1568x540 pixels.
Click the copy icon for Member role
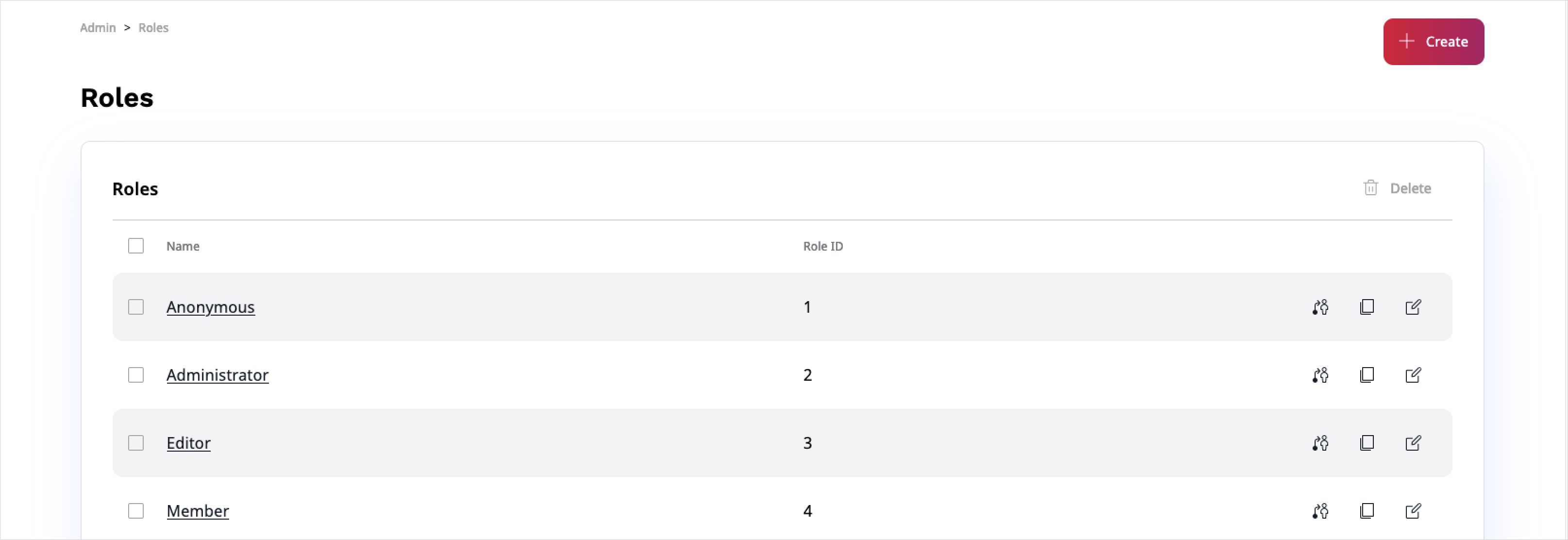point(1367,511)
